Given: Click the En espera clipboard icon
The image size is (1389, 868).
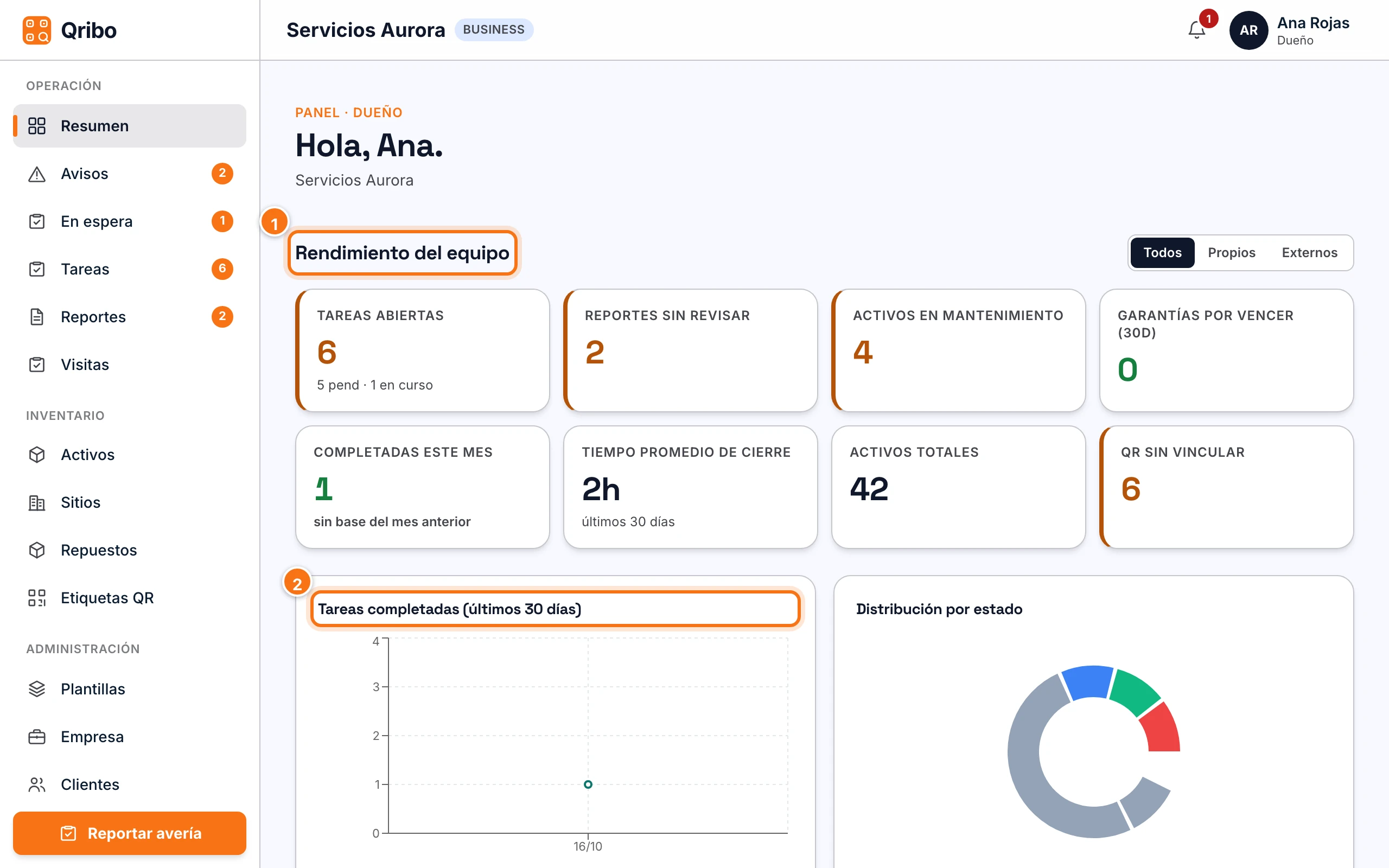Looking at the screenshot, I should pos(37,221).
